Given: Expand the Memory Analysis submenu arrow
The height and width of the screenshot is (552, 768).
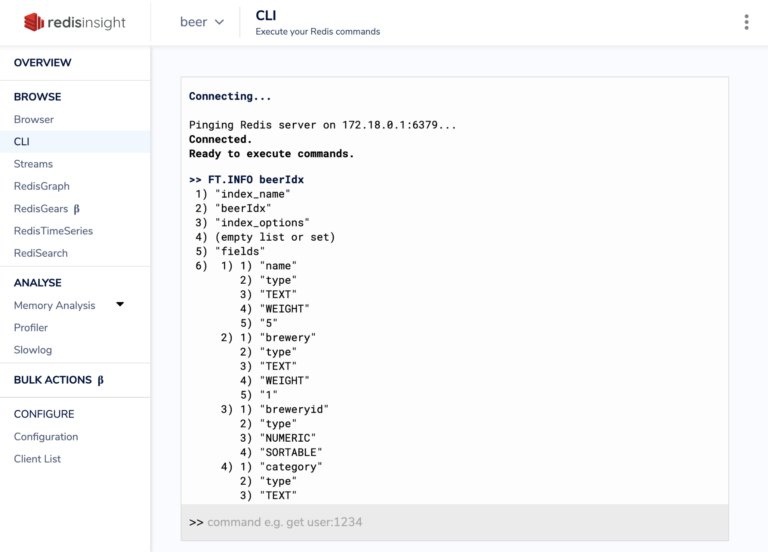Looking at the screenshot, I should 120,305.
